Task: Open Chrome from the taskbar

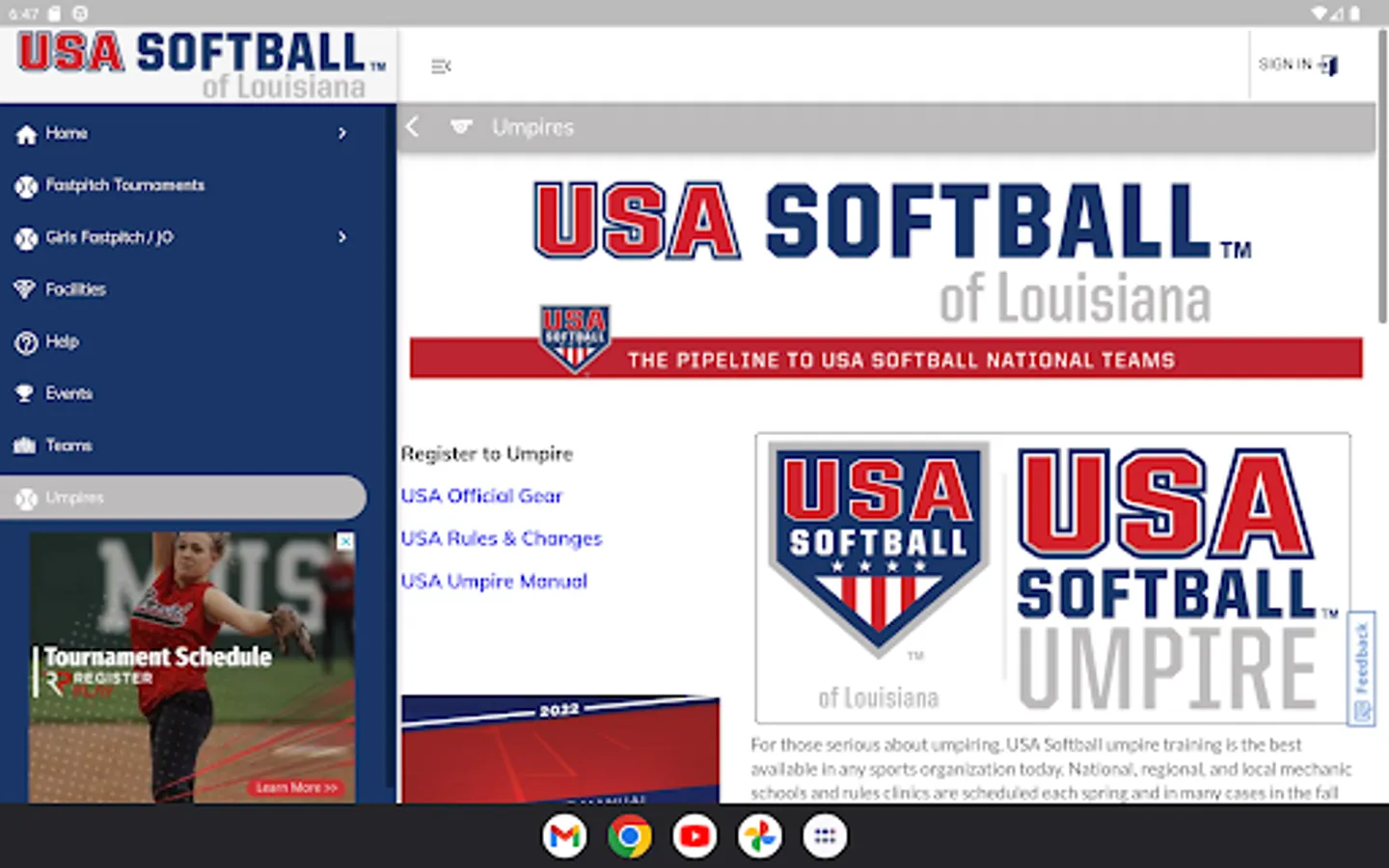Action: 630,836
